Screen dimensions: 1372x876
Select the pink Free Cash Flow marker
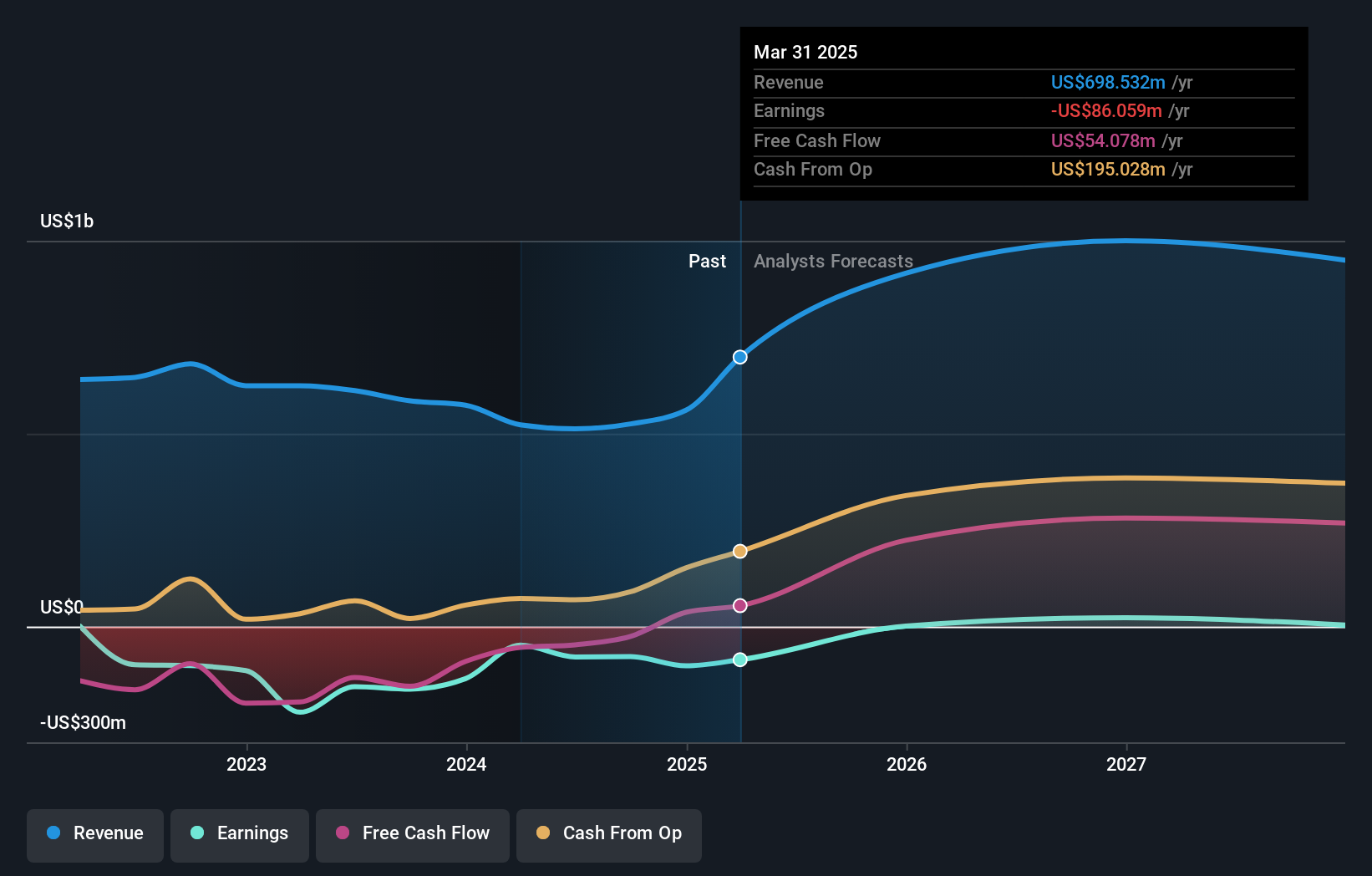(x=739, y=605)
